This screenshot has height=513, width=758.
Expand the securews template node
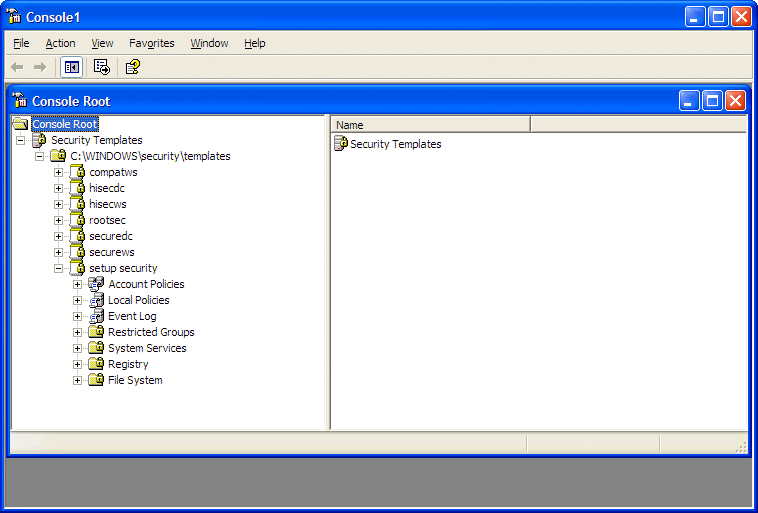point(58,252)
